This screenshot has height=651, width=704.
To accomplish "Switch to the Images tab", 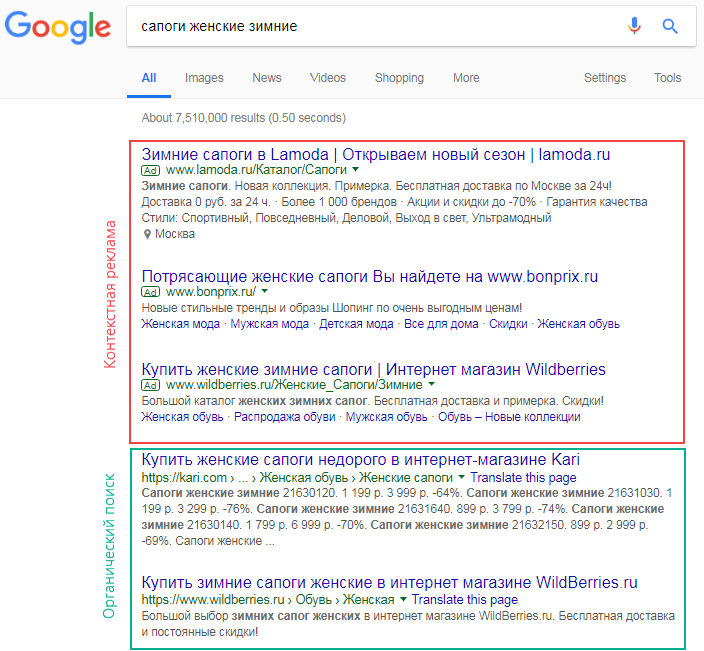I will (x=204, y=78).
